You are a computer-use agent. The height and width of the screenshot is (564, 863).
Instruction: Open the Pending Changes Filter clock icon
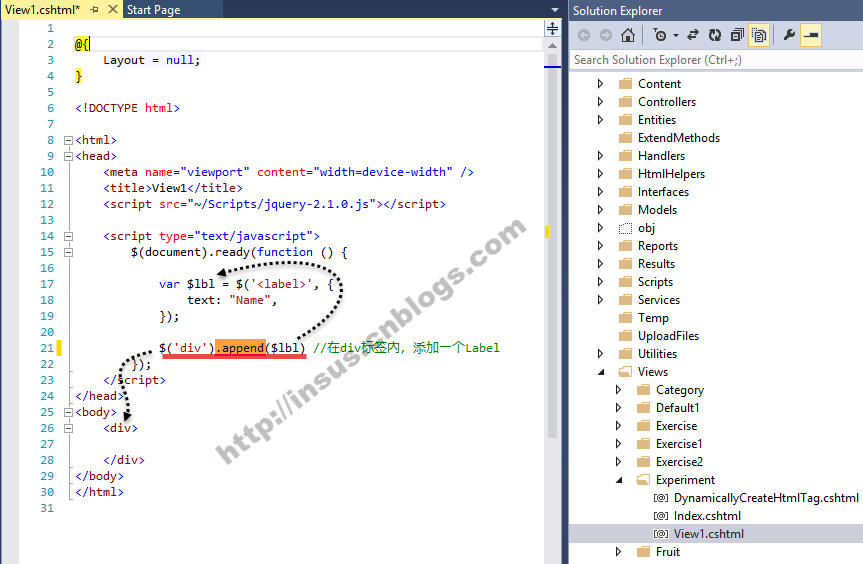point(660,35)
